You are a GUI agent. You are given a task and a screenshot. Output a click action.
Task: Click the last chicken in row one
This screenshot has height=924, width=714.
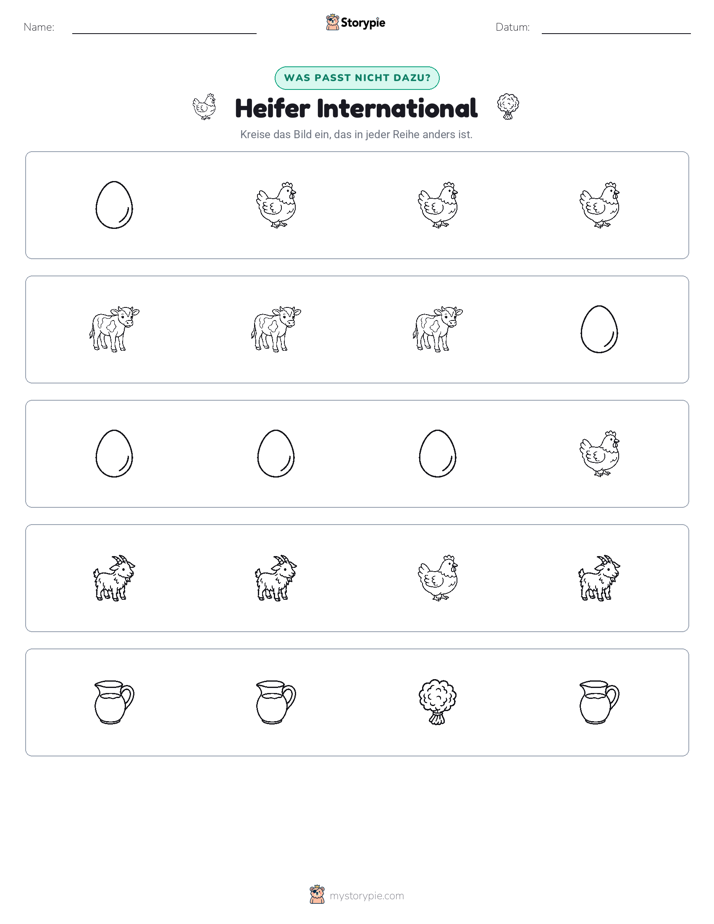(x=599, y=204)
